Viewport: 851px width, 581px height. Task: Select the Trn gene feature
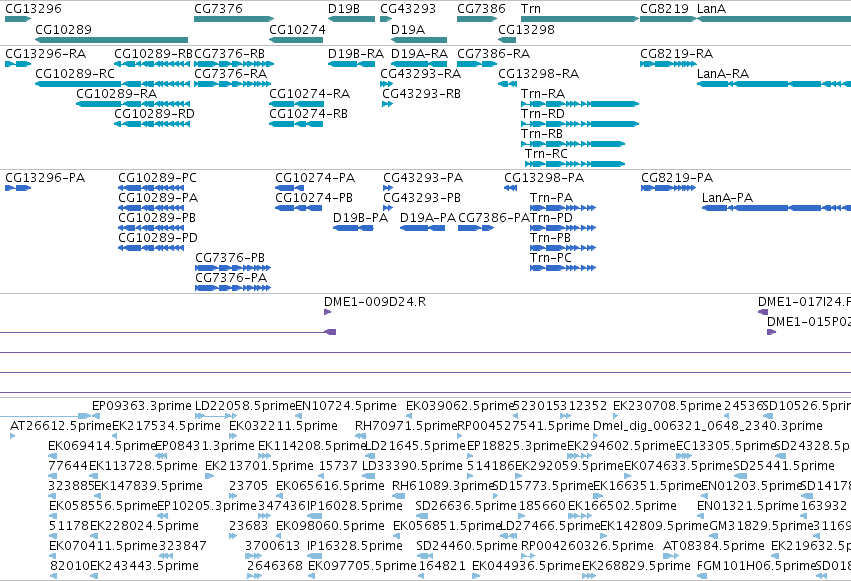click(580, 19)
